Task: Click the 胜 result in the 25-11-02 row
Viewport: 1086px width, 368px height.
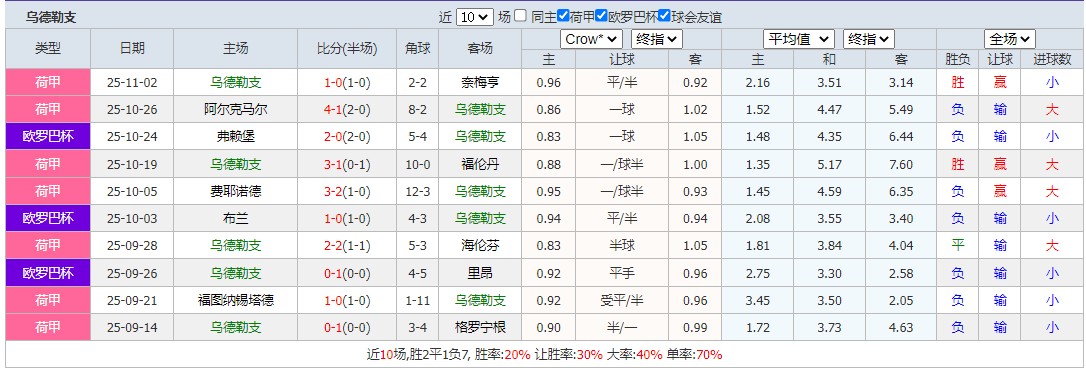Action: click(x=958, y=82)
